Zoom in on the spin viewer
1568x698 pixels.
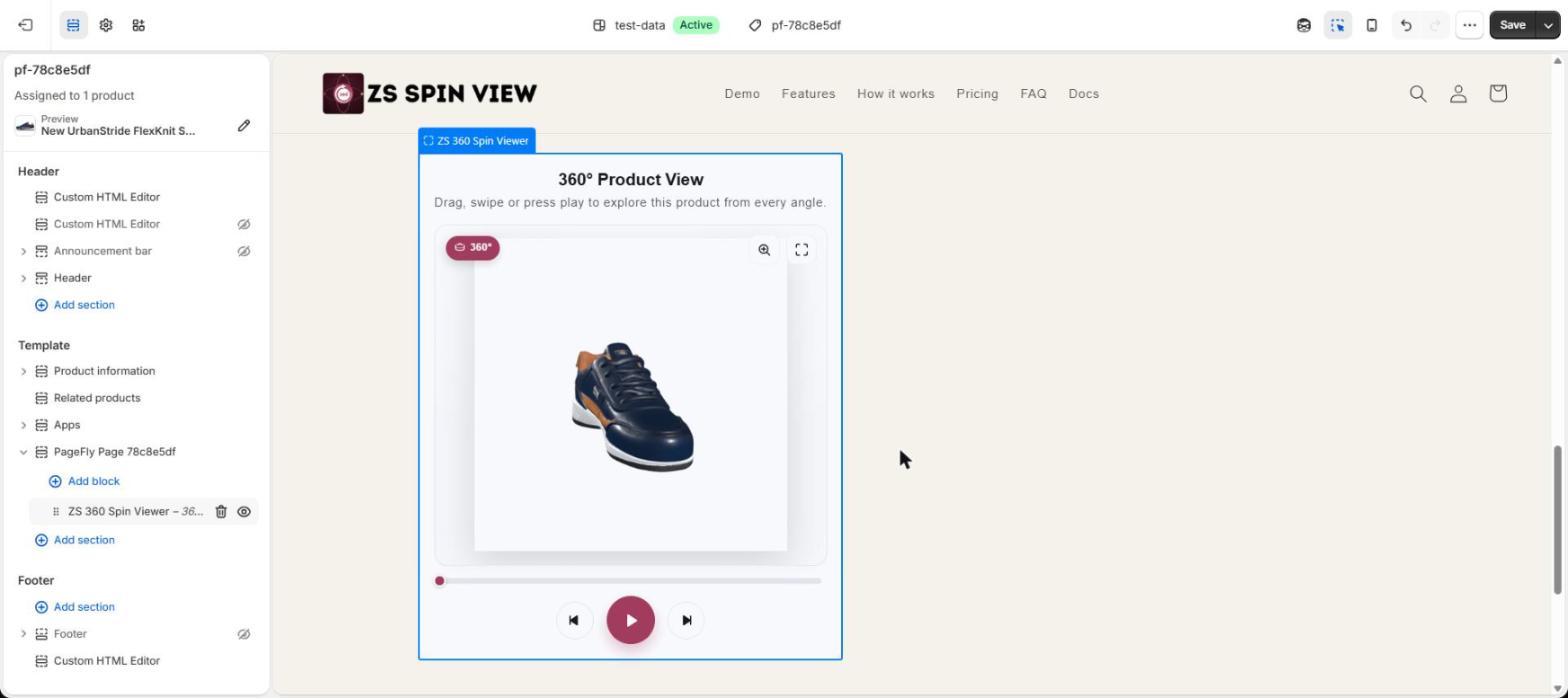pos(764,250)
